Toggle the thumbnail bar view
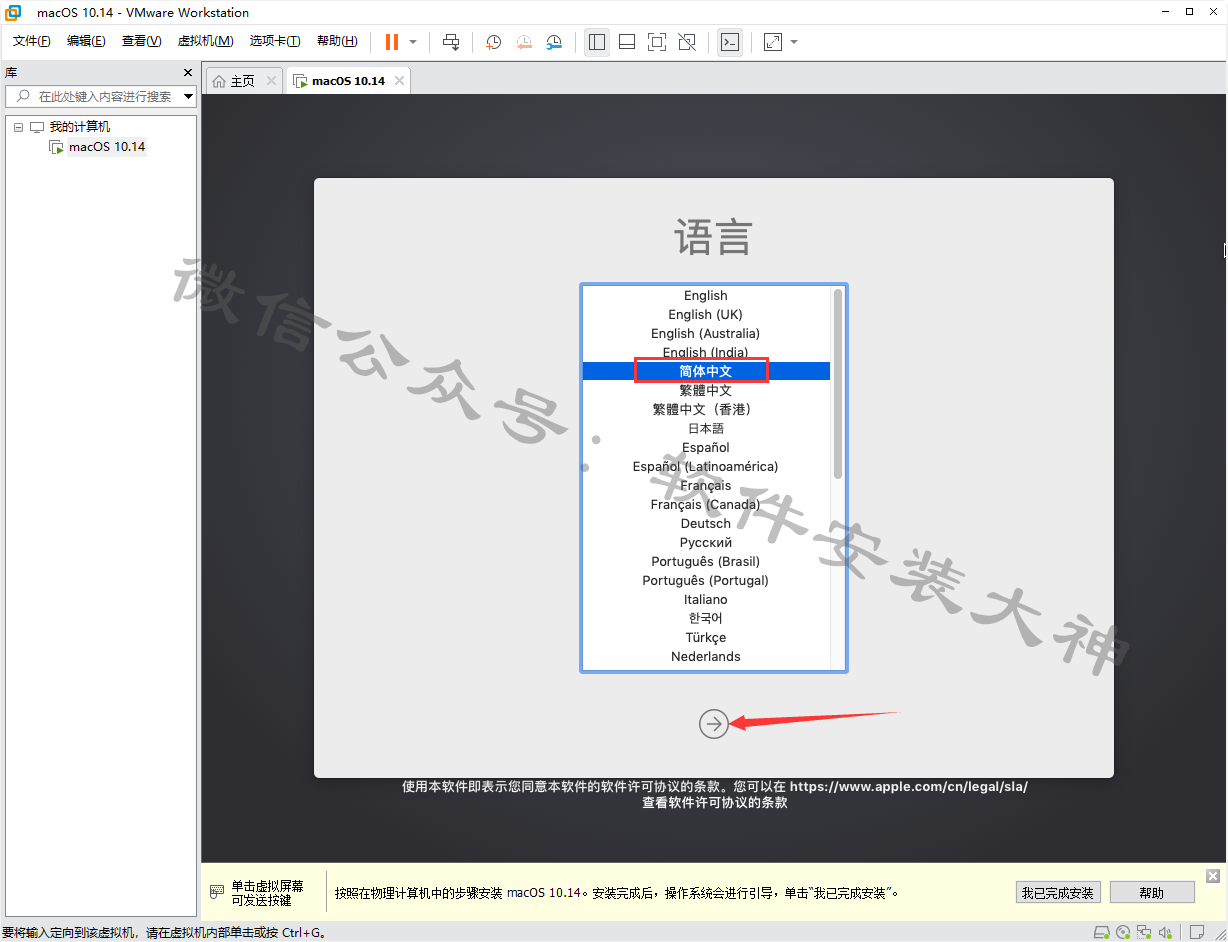 tap(627, 42)
